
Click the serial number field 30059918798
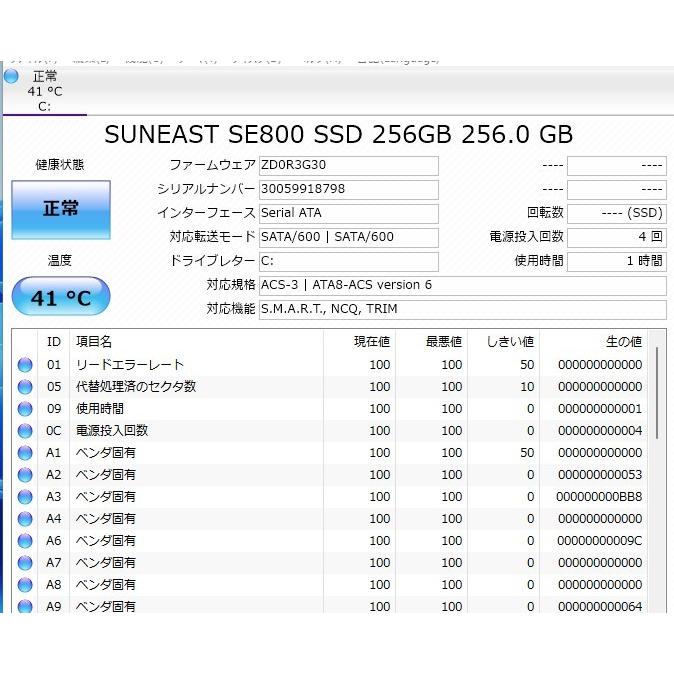coord(349,190)
